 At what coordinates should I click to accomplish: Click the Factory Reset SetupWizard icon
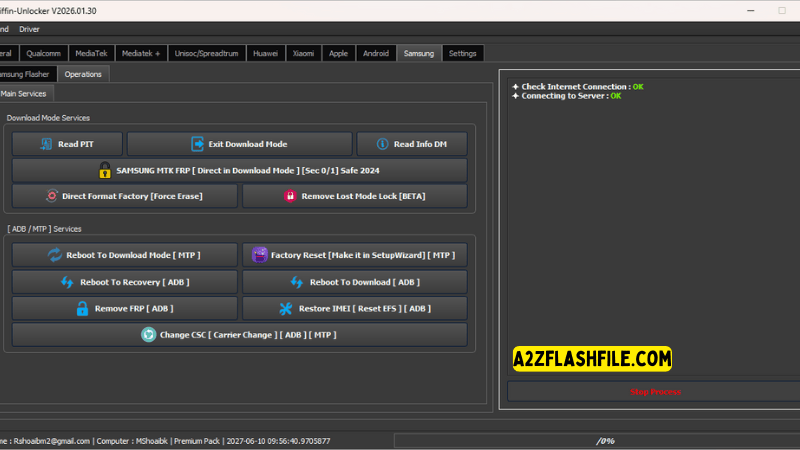pyautogui.click(x=260, y=255)
